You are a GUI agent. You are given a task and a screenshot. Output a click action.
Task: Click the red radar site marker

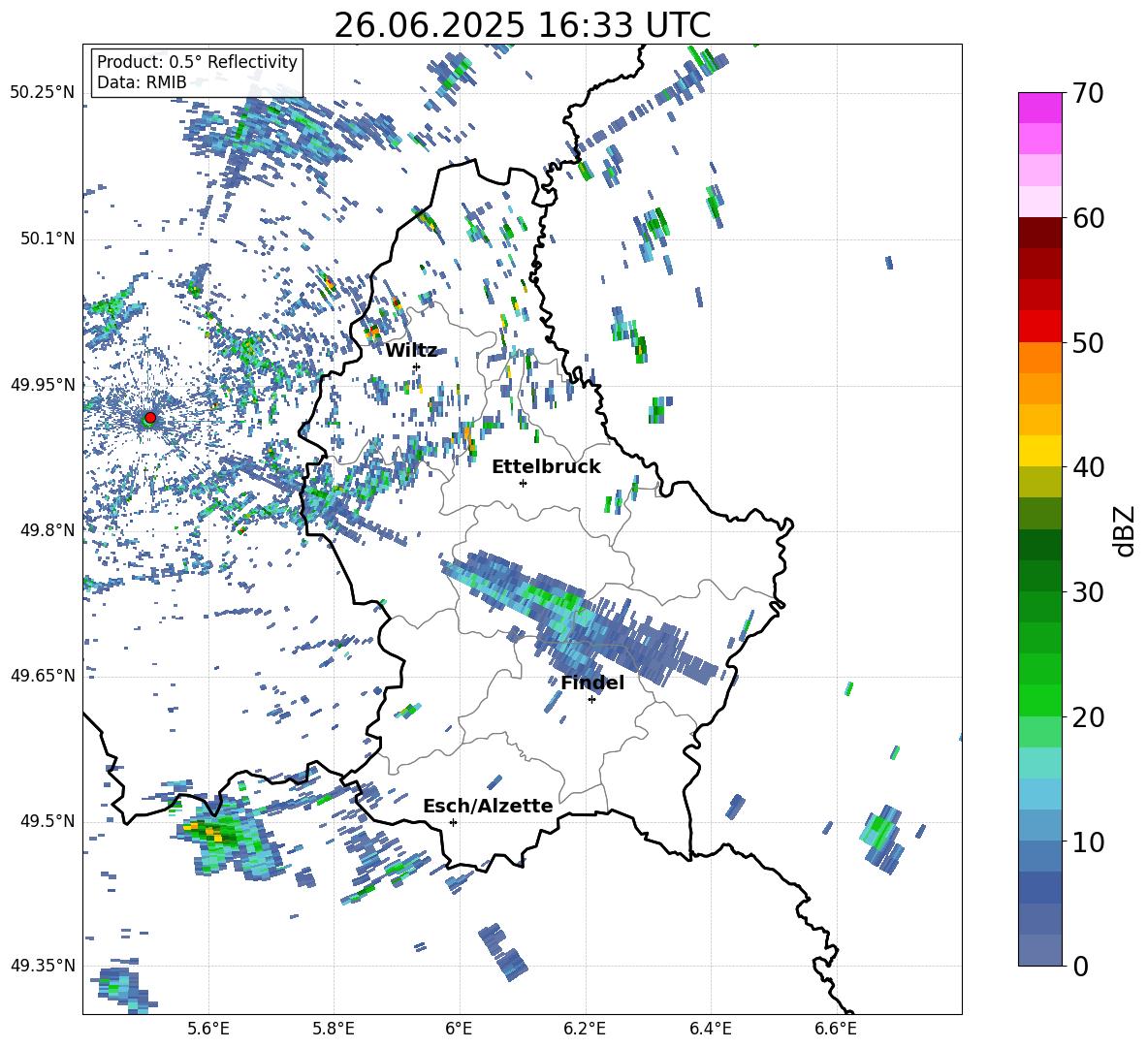(x=150, y=418)
